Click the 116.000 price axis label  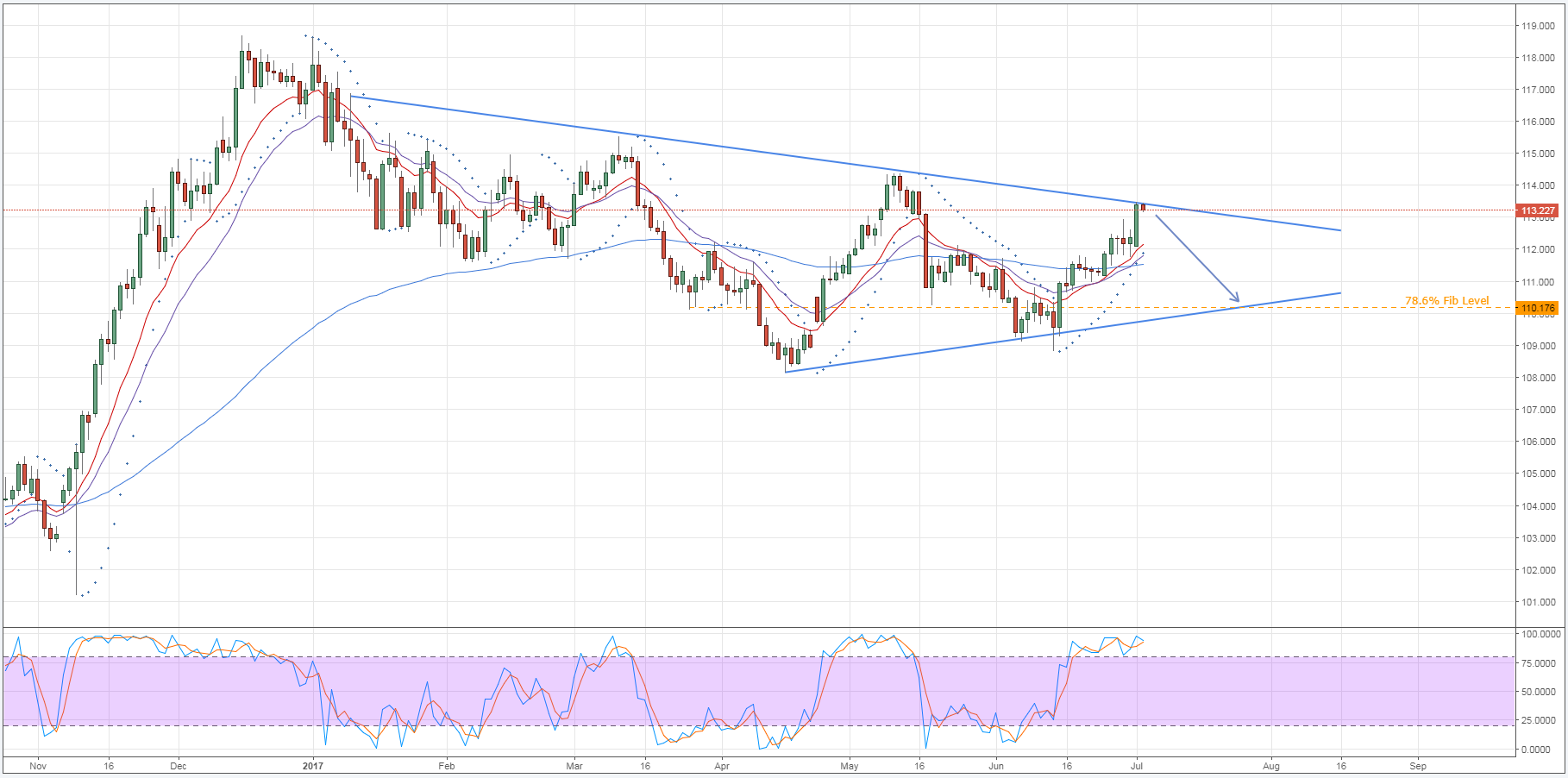[1539, 122]
